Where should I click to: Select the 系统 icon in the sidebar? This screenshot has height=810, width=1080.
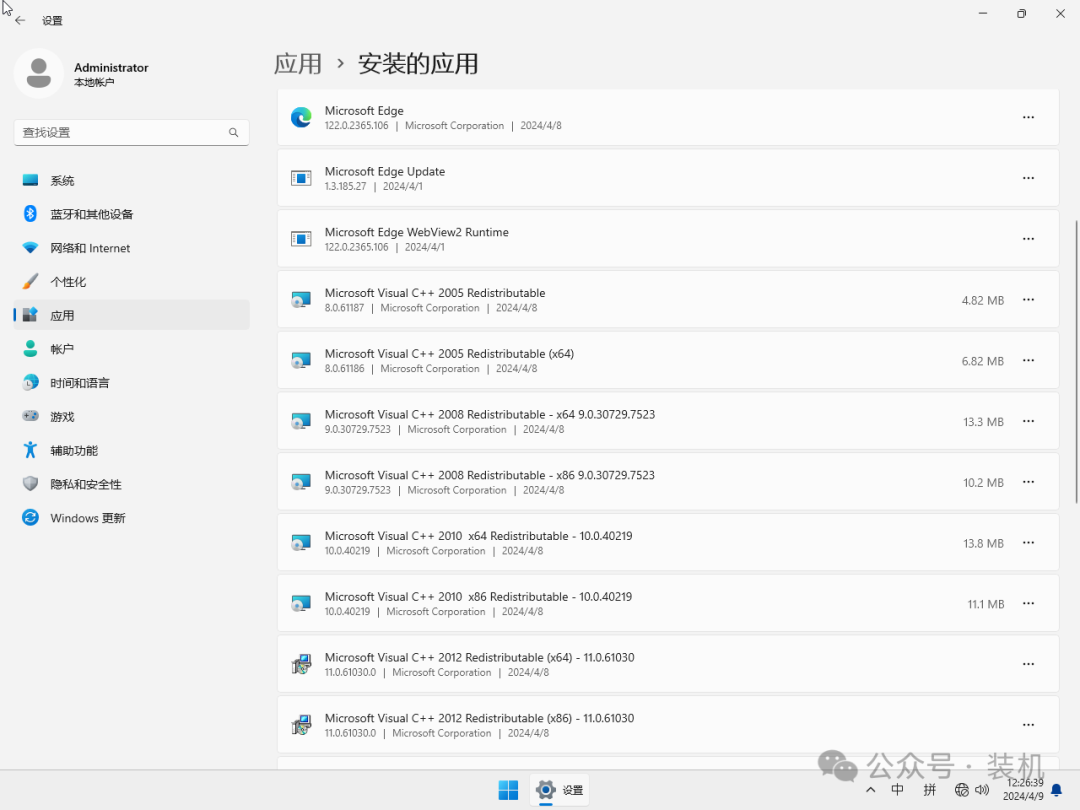pyautogui.click(x=28, y=180)
